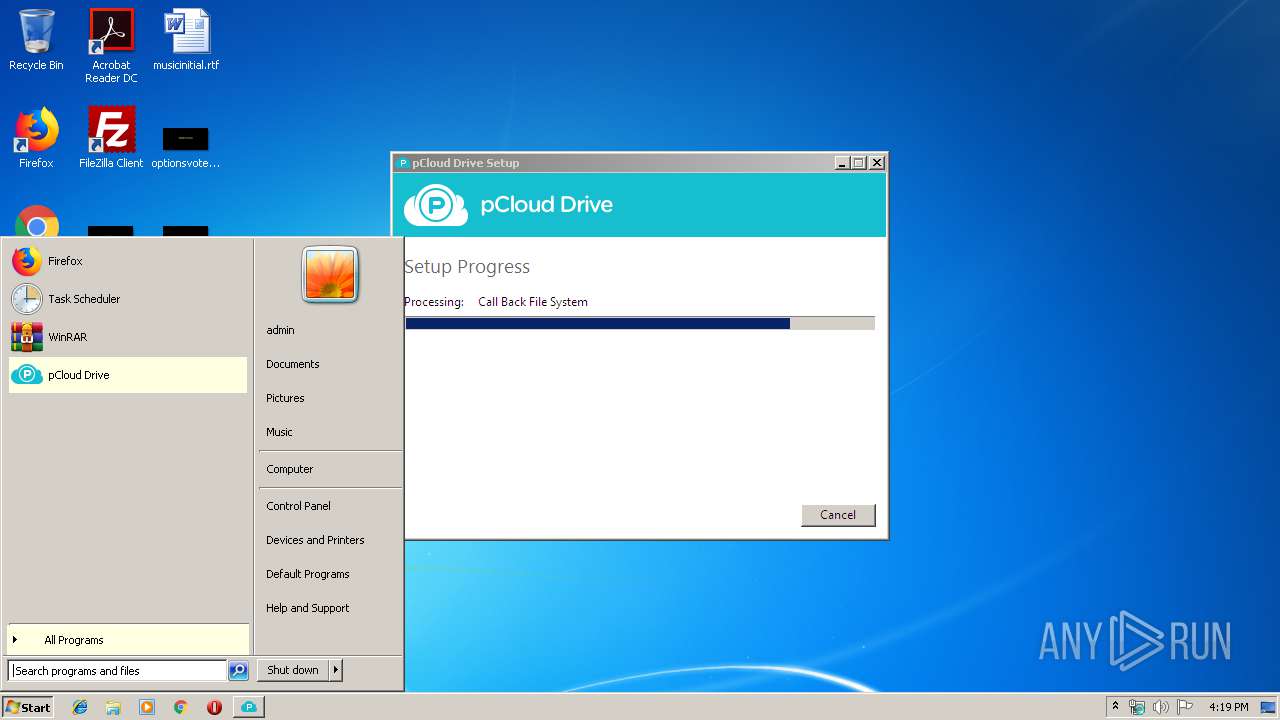Click the Firefox icon in the Start menu
This screenshot has width=1280, height=720.
27,261
